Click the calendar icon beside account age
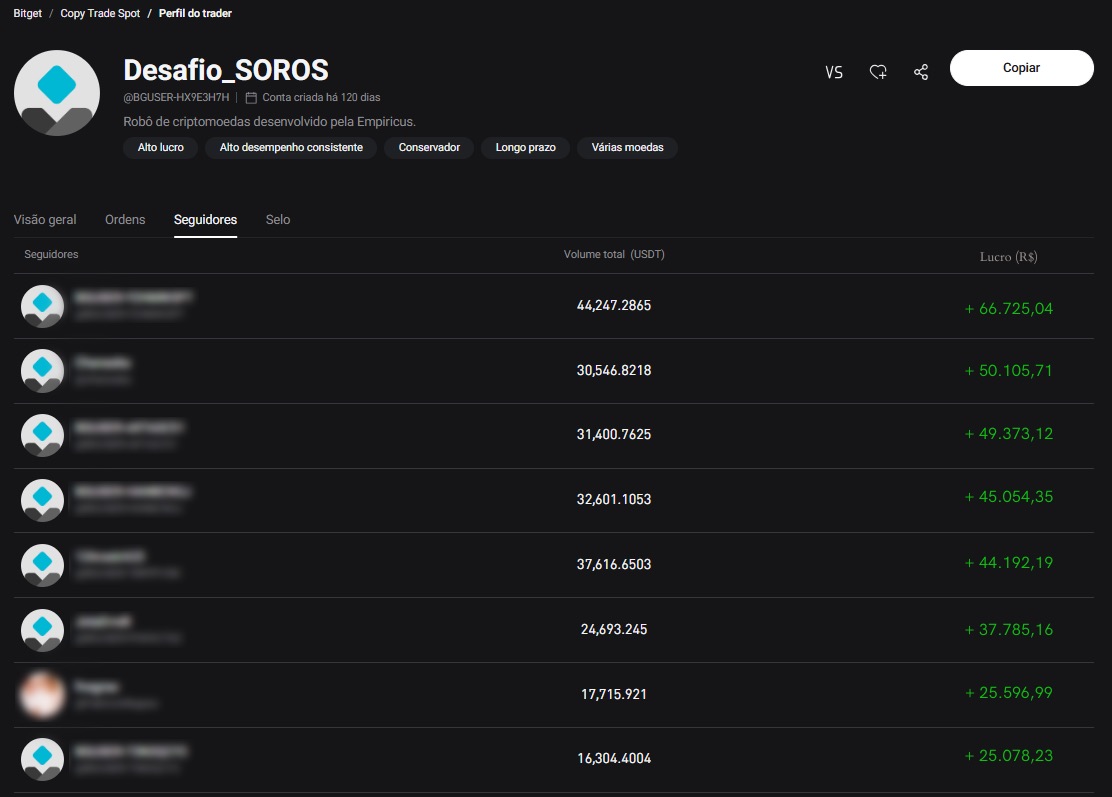The width and height of the screenshot is (1112, 797). pyautogui.click(x=251, y=98)
